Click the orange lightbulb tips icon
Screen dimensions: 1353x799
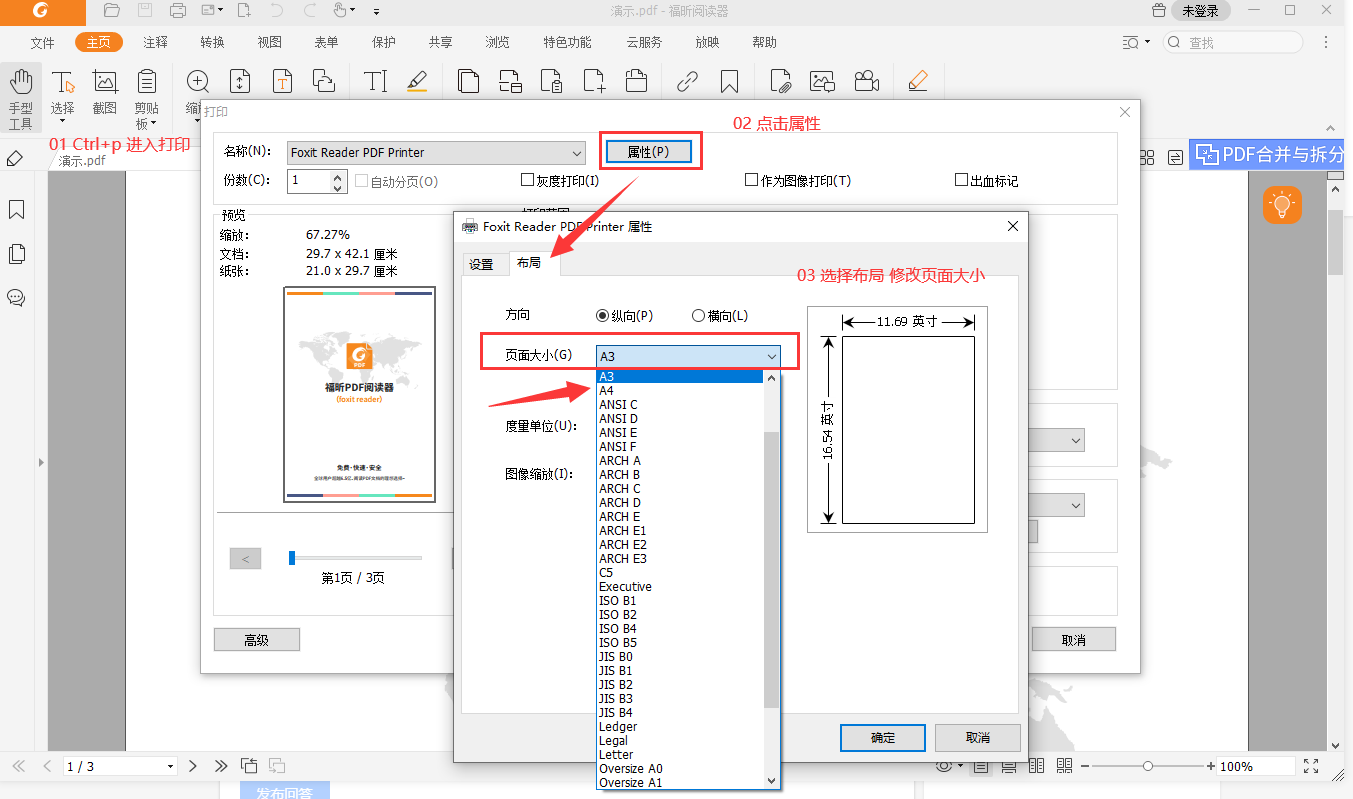(1282, 204)
